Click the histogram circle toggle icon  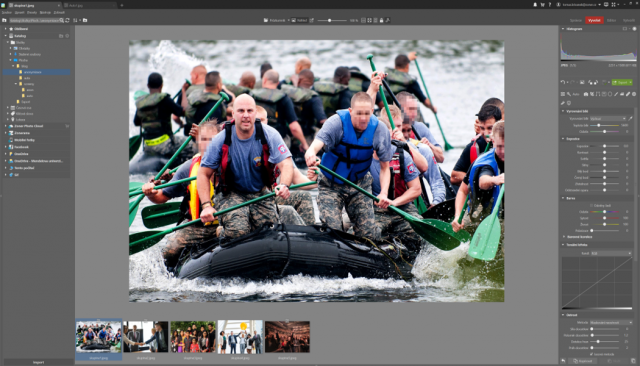pyautogui.click(x=634, y=29)
